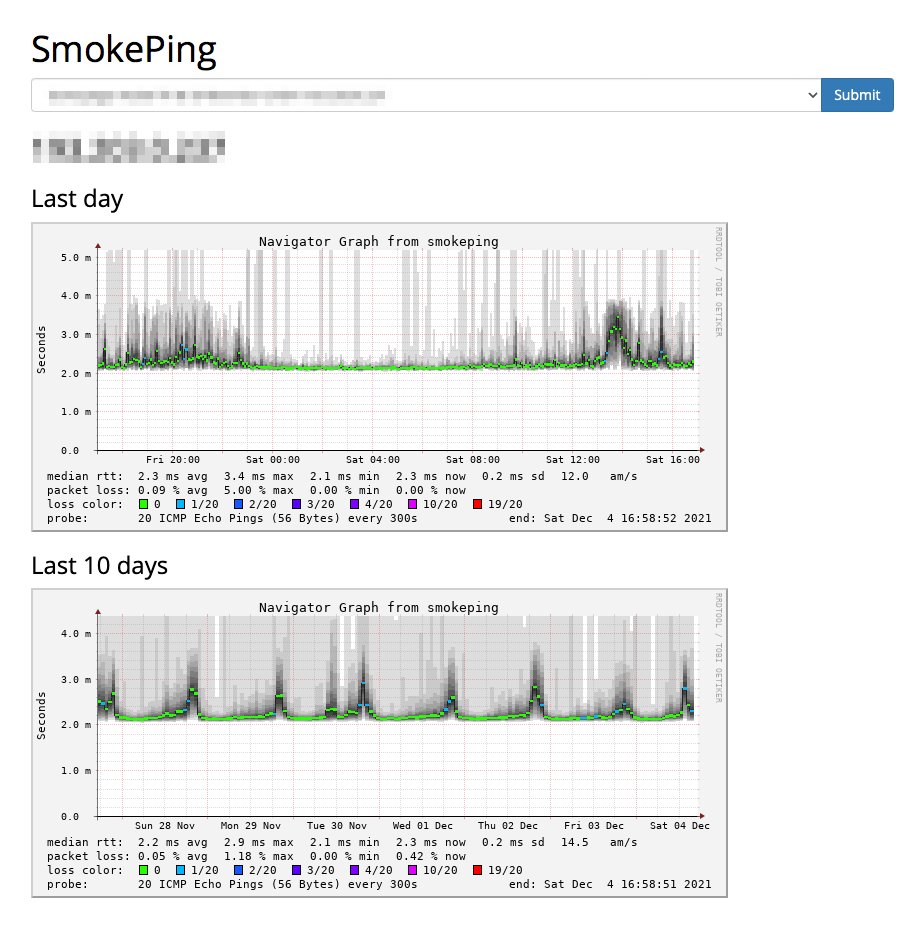Click the 1/20 loss swatch in Last day graph
The width and height of the screenshot is (920, 940).
click(180, 504)
